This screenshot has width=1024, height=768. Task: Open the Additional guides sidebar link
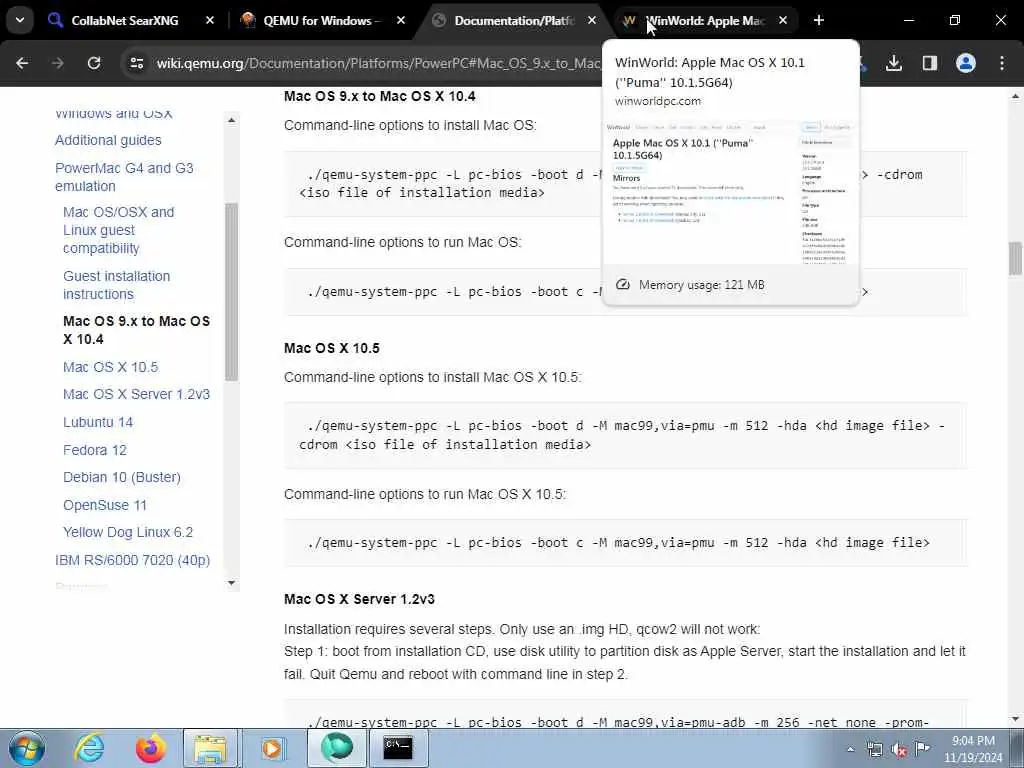pyautogui.click(x=108, y=140)
